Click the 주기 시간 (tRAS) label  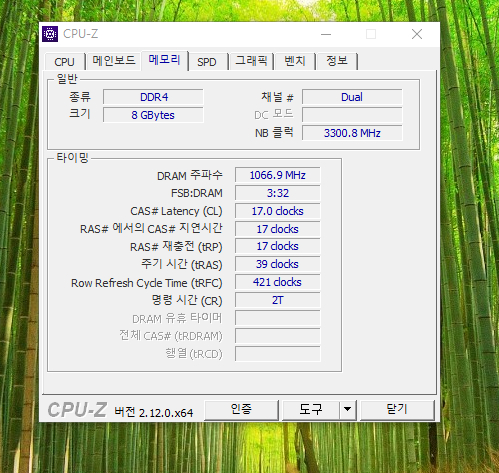pos(182,265)
